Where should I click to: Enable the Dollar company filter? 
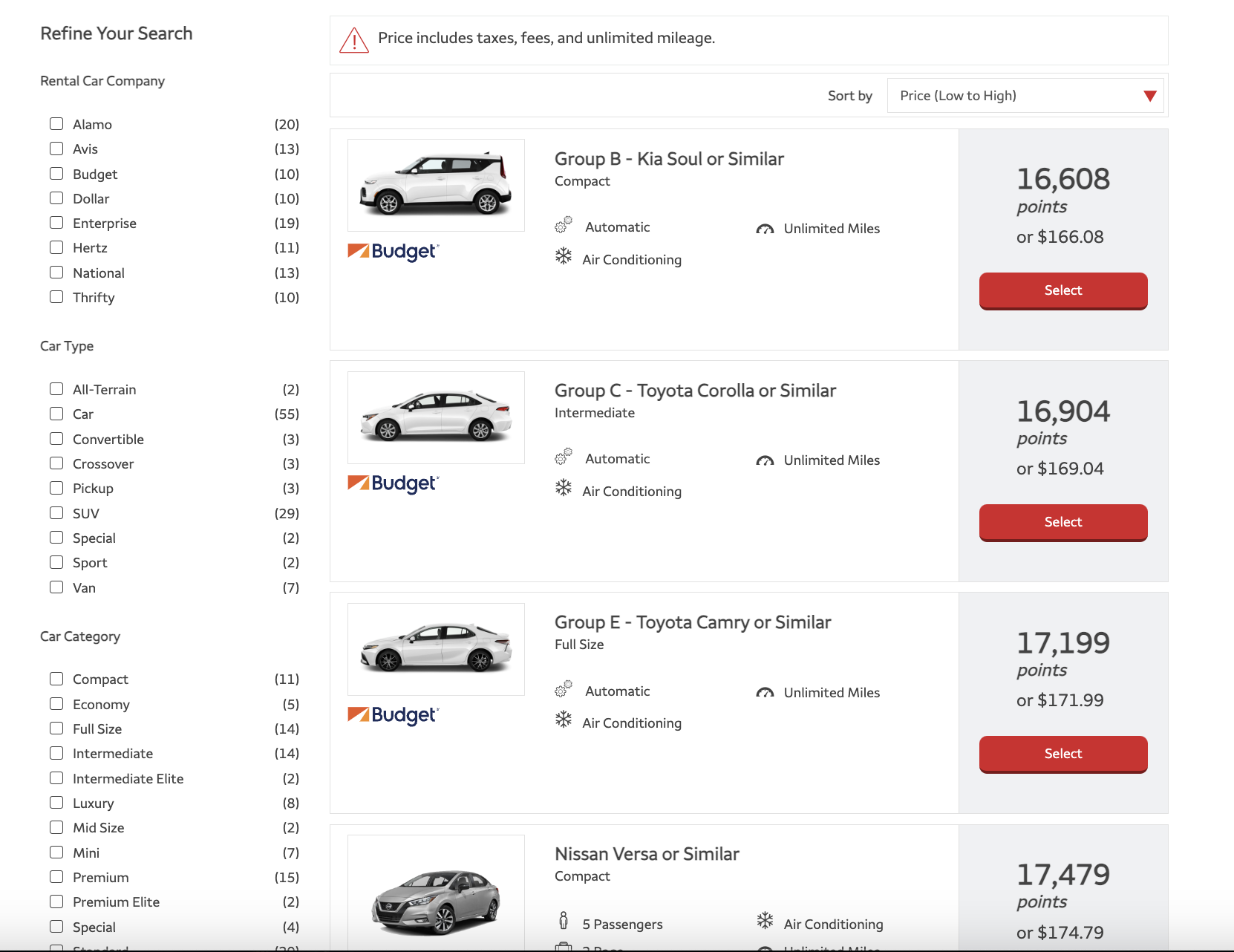56,198
